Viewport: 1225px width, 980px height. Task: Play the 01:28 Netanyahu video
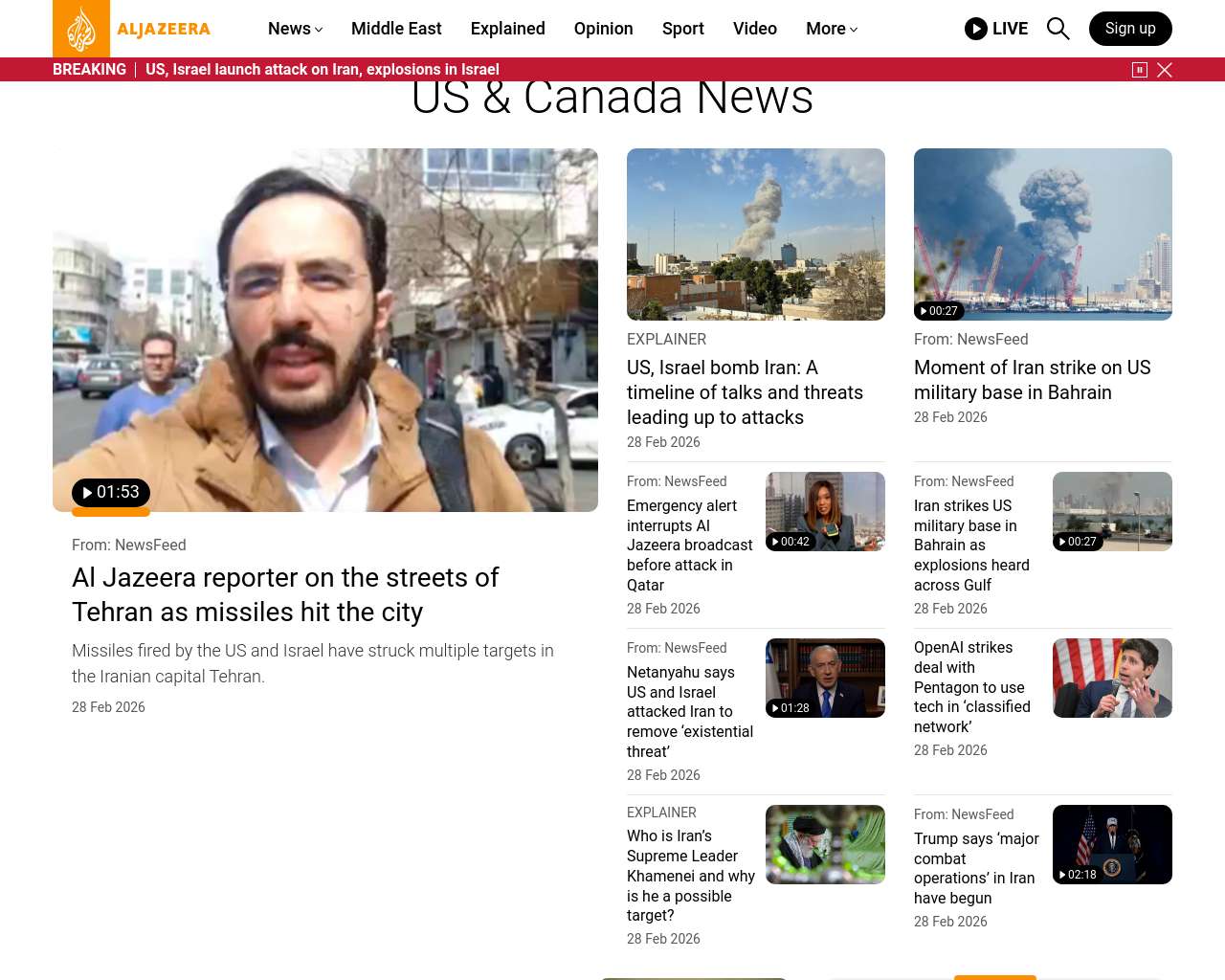click(x=791, y=708)
